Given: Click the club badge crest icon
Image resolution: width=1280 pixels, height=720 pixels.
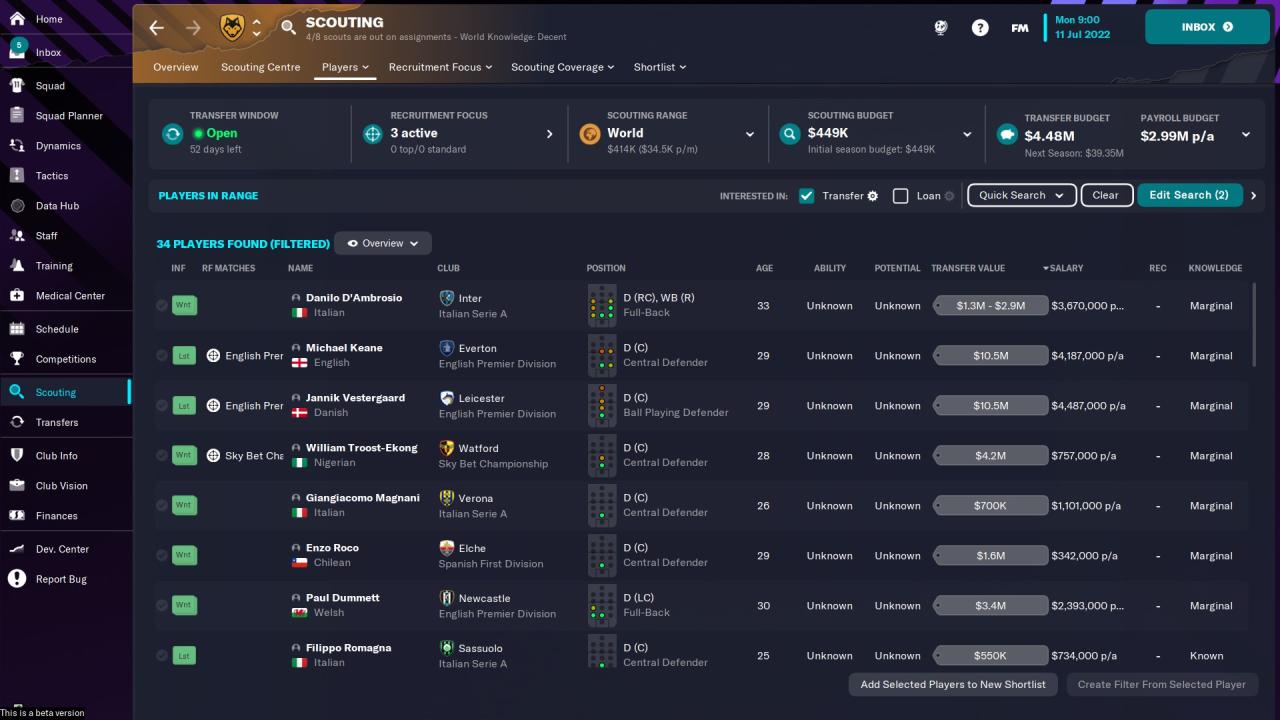Looking at the screenshot, I should click(232, 28).
